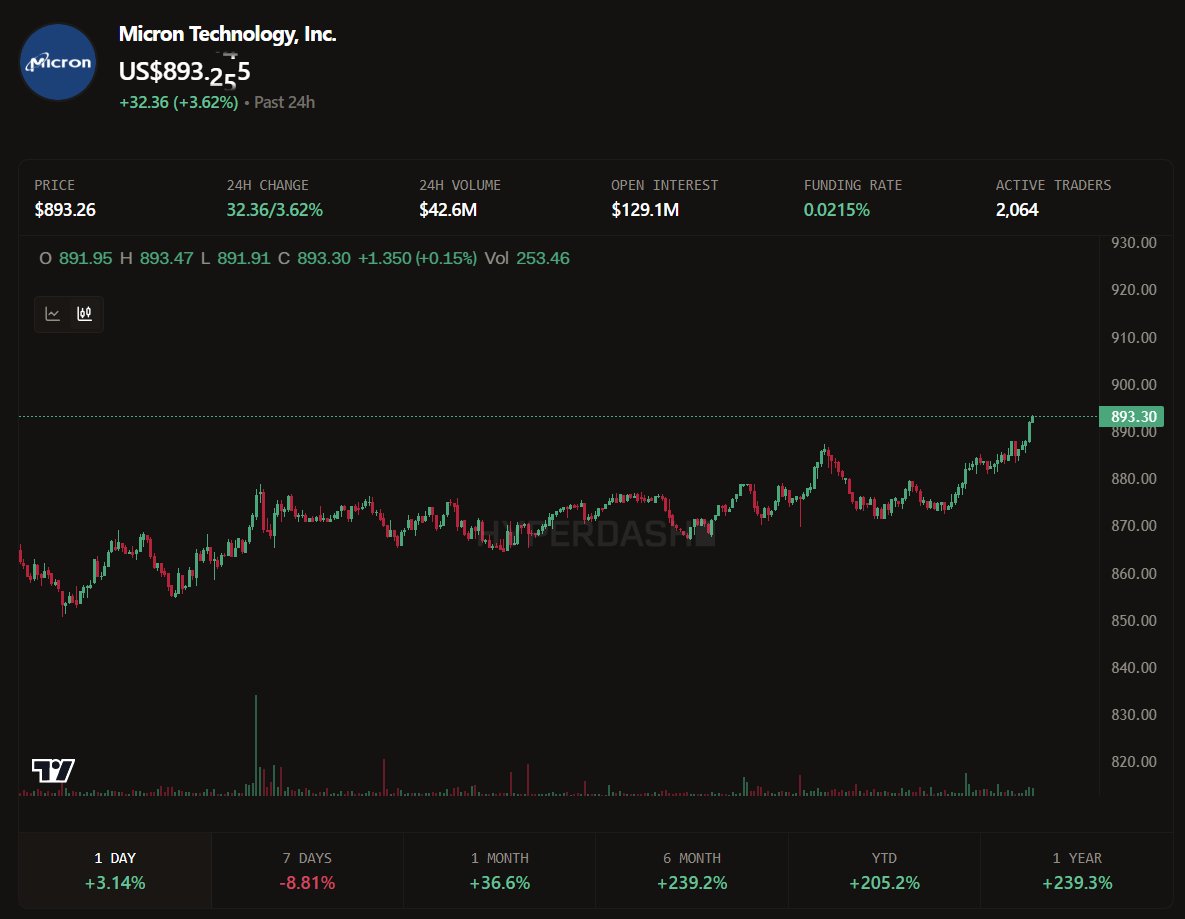Select the 1 YEAR timeframe tab
The image size is (1185, 919).
click(x=1077, y=870)
